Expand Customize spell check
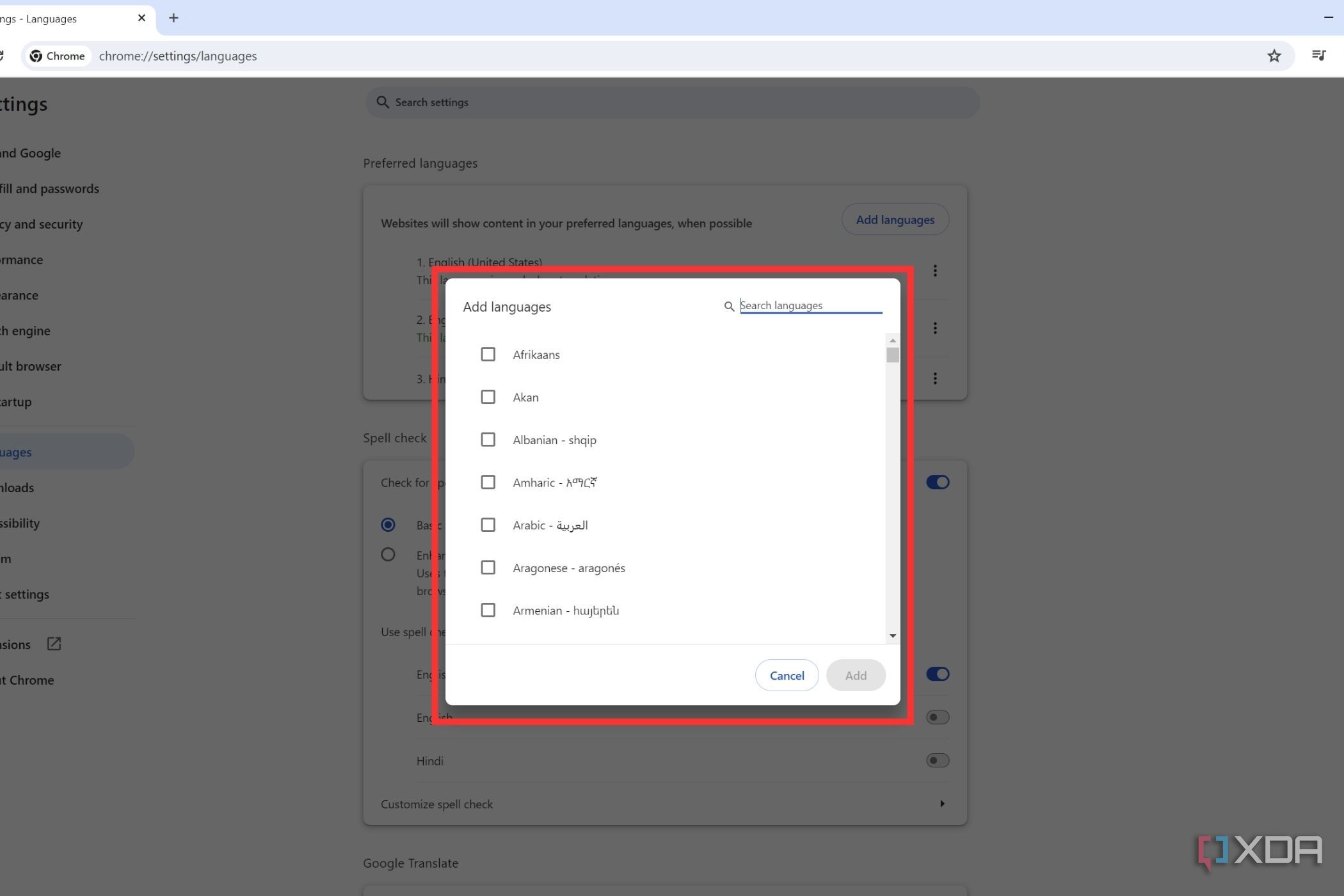Screen dimensions: 1344x896 point(941,804)
